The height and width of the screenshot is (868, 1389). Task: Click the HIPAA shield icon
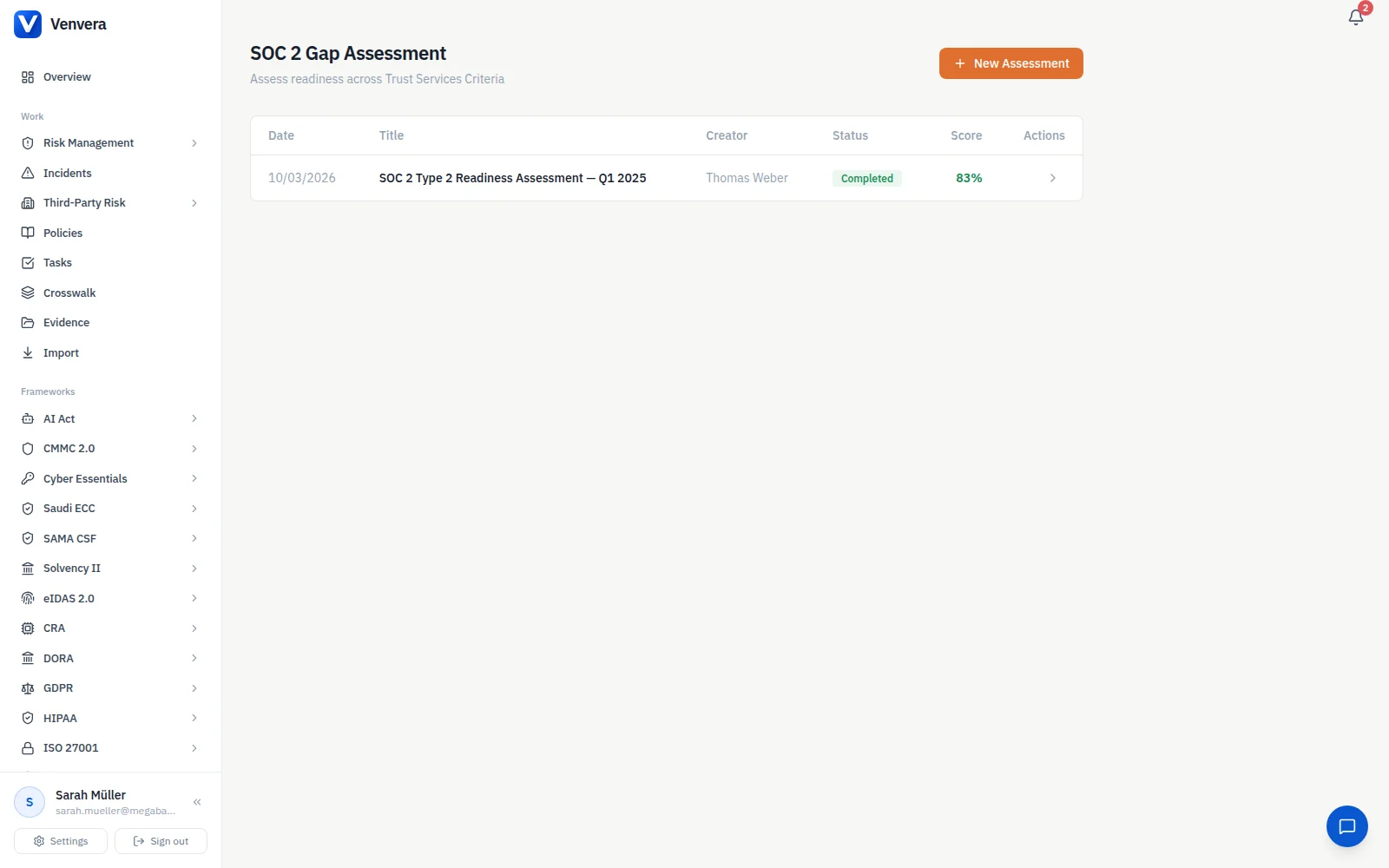tap(28, 719)
